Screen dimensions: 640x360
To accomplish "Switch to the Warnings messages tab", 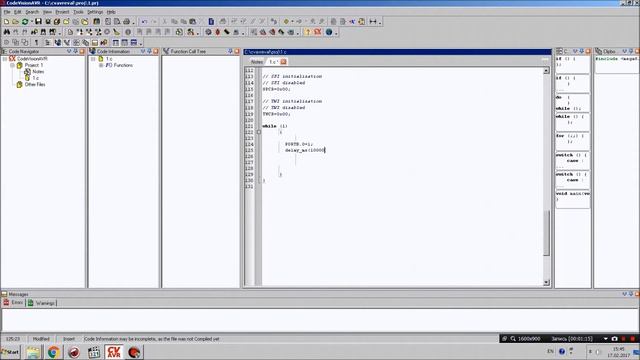I will [x=42, y=303].
